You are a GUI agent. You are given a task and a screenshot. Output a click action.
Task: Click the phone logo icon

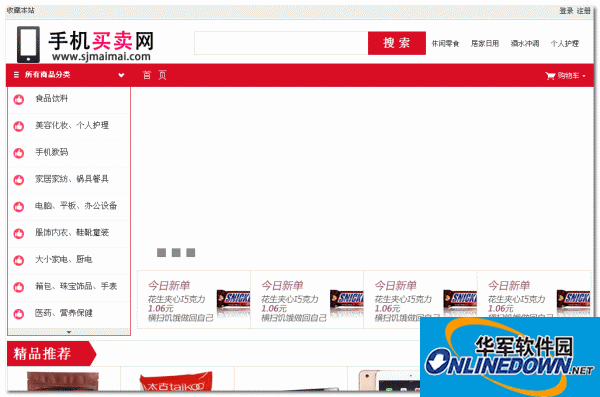pyautogui.click(x=28, y=44)
